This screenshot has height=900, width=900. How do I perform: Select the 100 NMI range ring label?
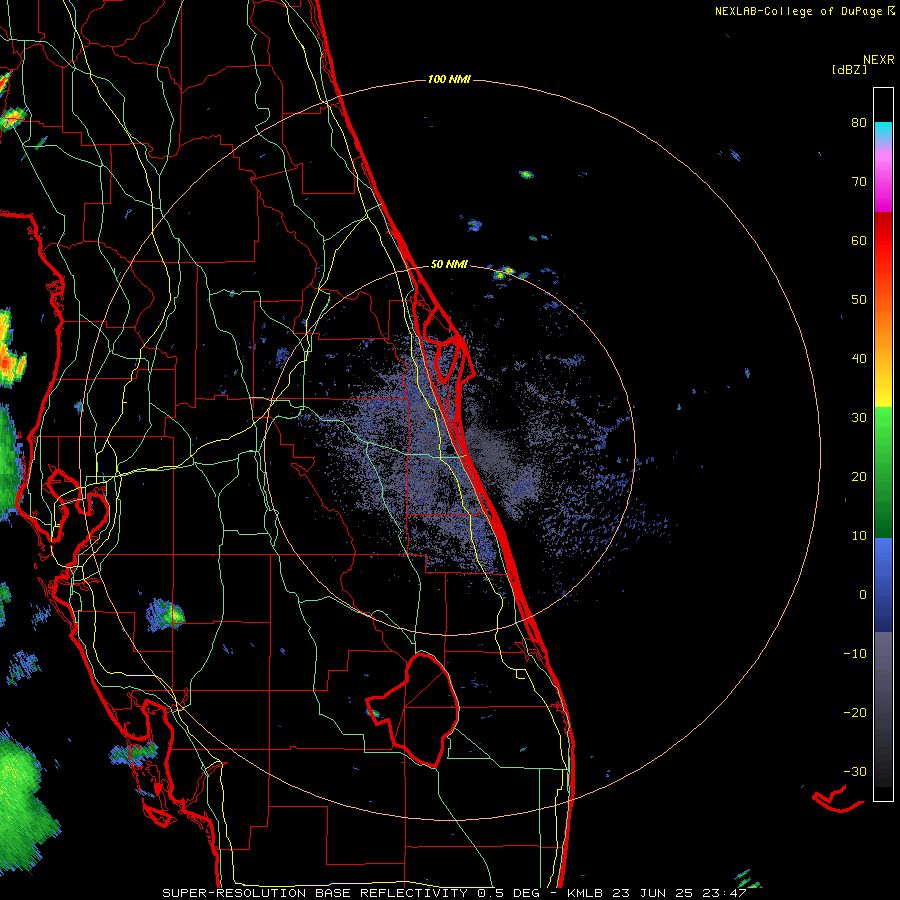point(449,79)
